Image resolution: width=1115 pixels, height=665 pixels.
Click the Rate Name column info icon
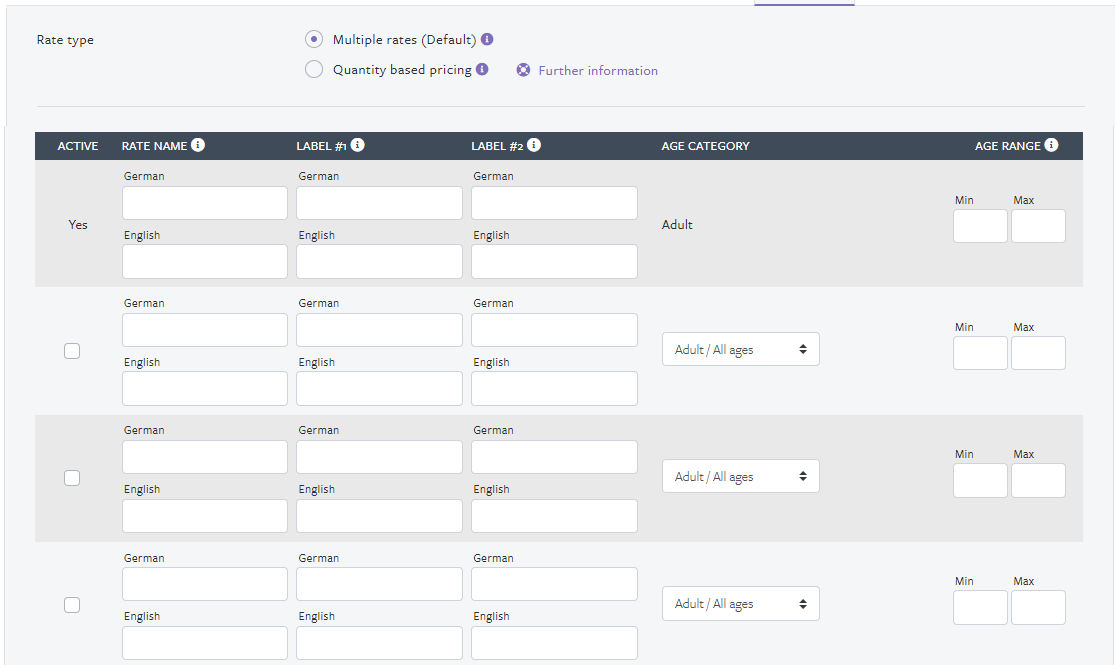click(198, 145)
